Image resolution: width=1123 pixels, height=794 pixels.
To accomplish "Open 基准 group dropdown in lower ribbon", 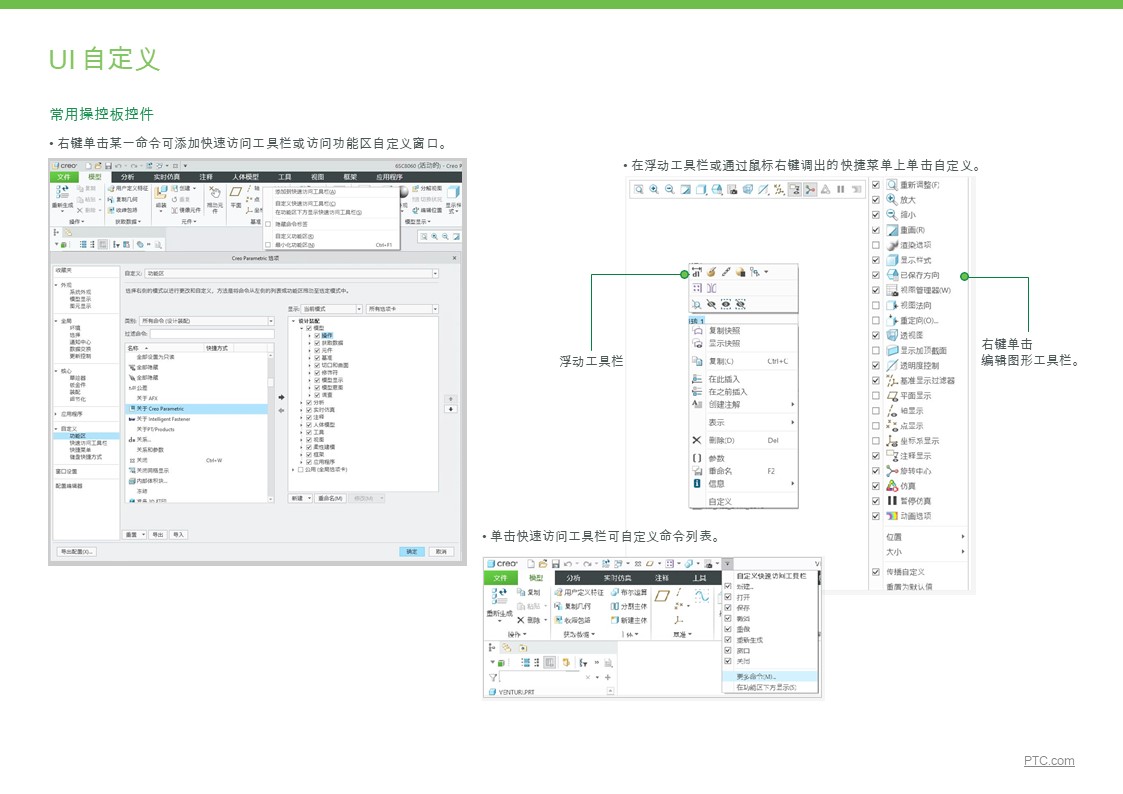I will click(683, 634).
